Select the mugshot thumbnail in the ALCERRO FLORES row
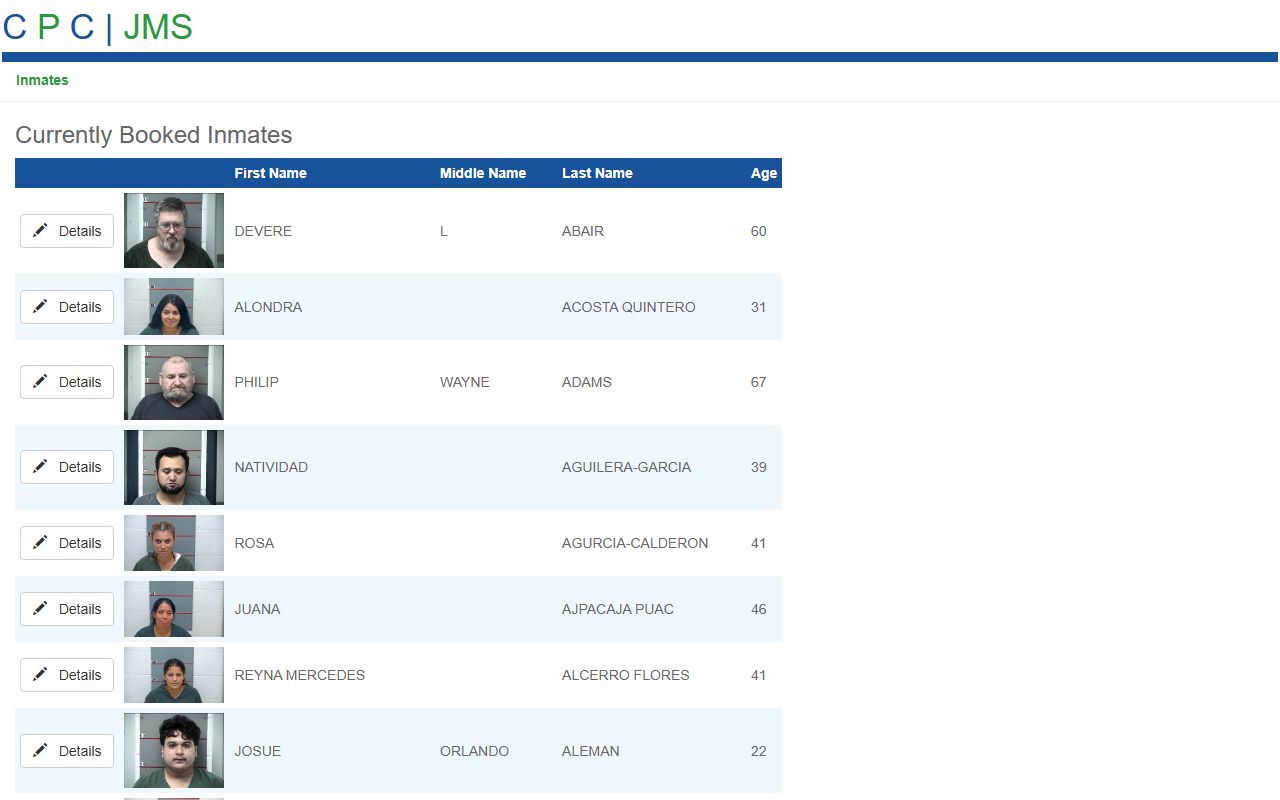Viewport: 1280px width, 800px height. point(174,675)
